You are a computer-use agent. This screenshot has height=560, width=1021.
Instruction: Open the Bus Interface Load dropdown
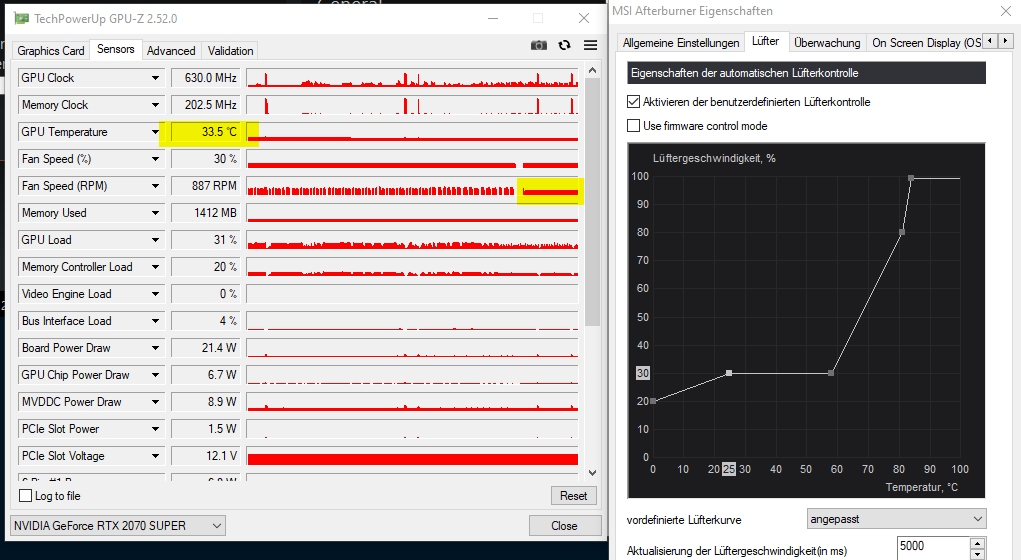pyautogui.click(x=155, y=321)
